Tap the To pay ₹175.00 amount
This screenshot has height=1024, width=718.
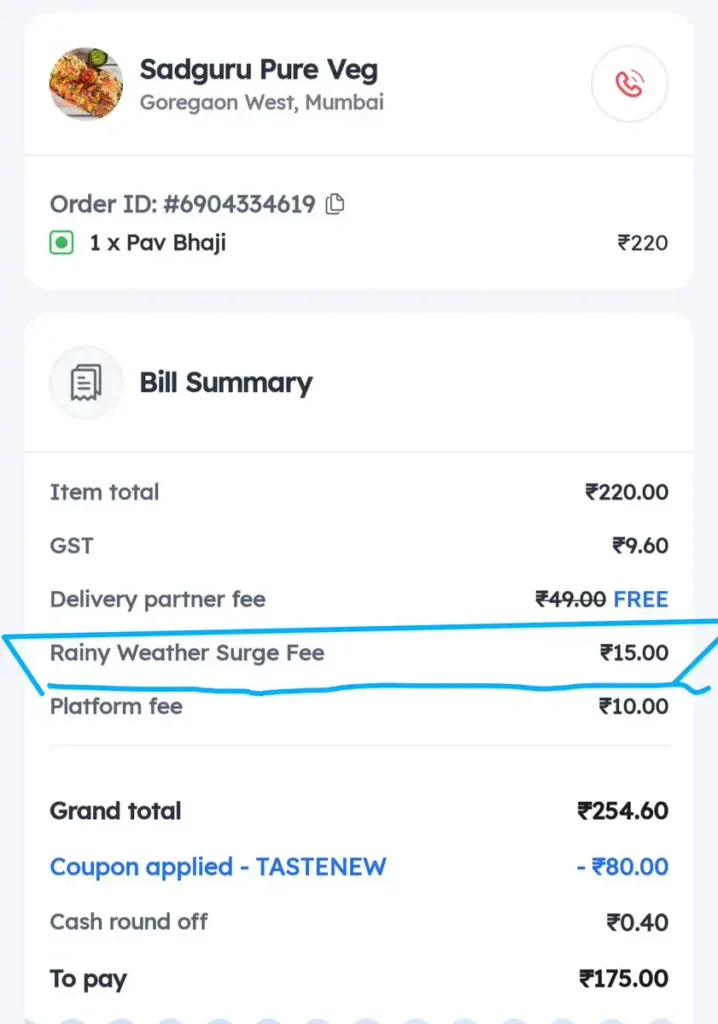pyautogui.click(x=623, y=979)
